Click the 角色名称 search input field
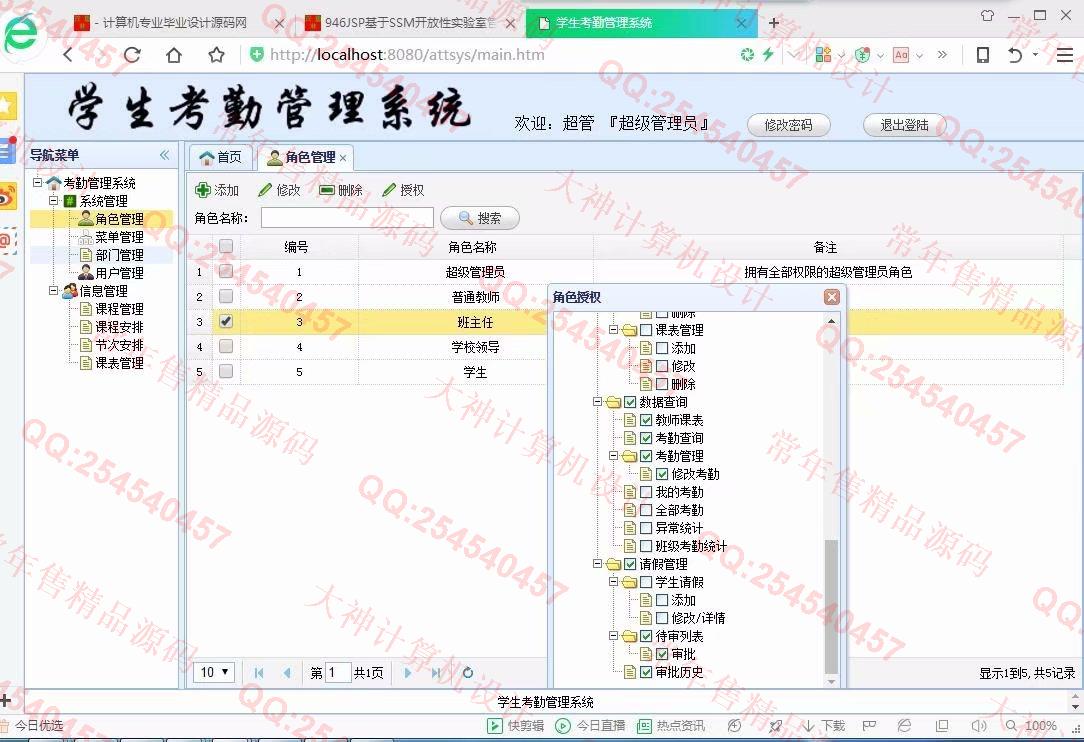Screen dimensions: 1084x742 [x=347, y=218]
